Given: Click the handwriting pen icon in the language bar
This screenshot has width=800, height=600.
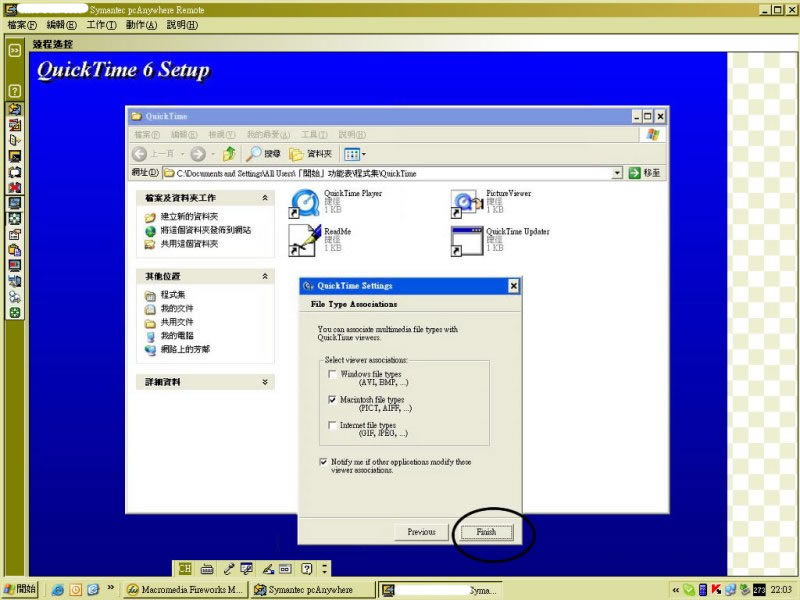Looking at the screenshot, I should tap(267, 568).
